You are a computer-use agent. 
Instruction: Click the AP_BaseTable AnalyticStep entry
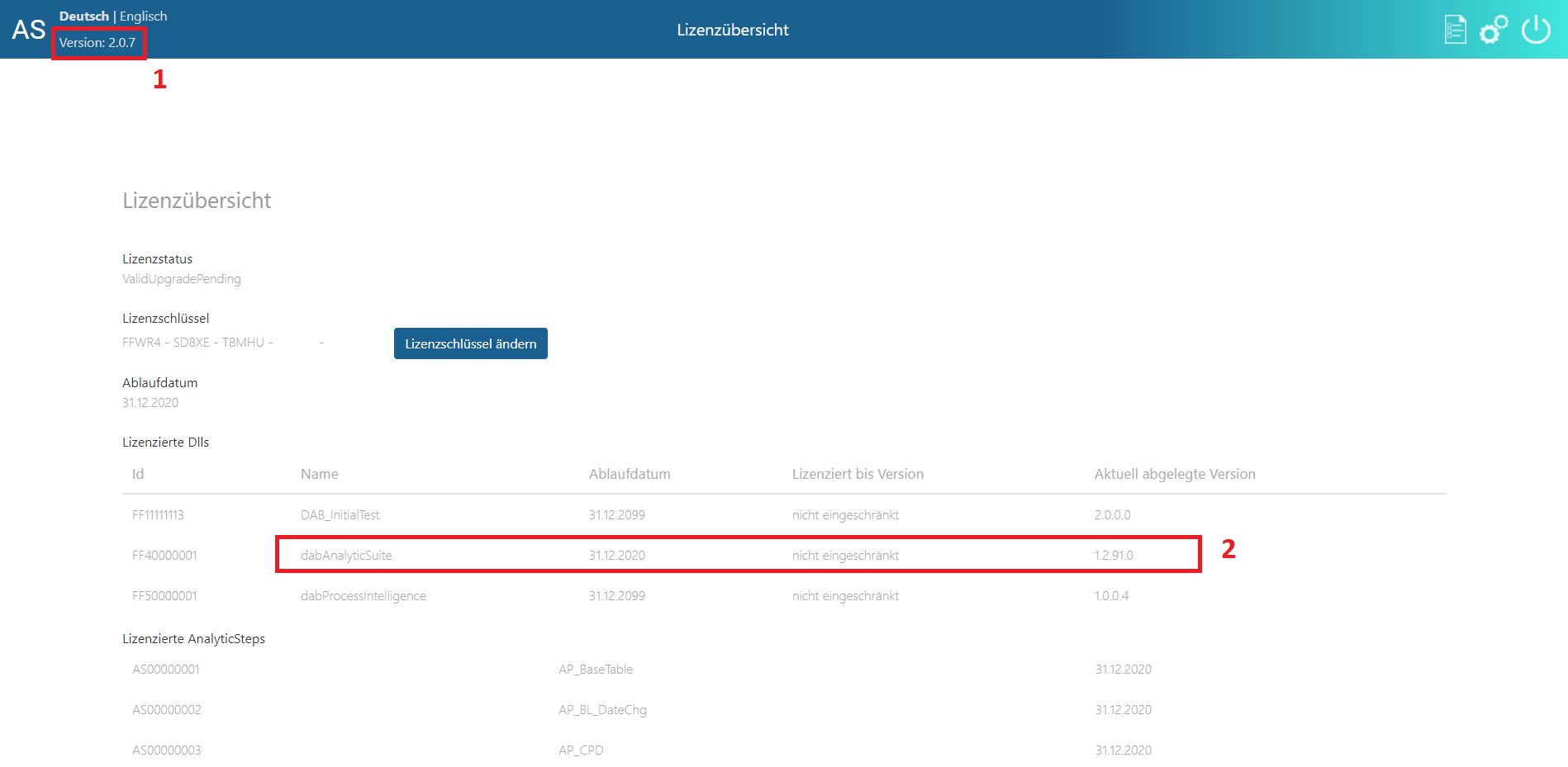[x=596, y=669]
